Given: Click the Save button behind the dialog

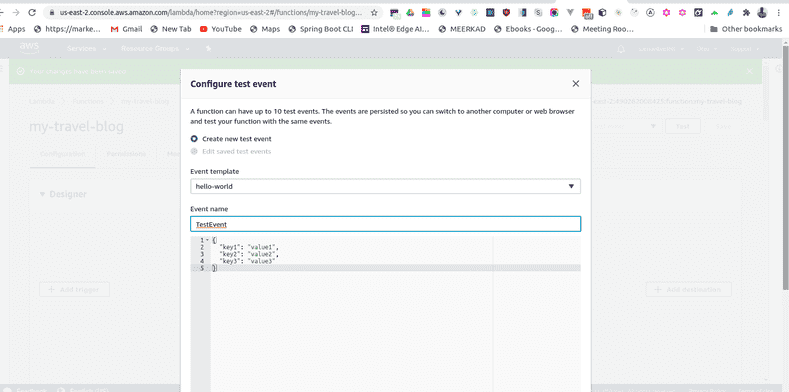Looking at the screenshot, I should tap(723, 126).
